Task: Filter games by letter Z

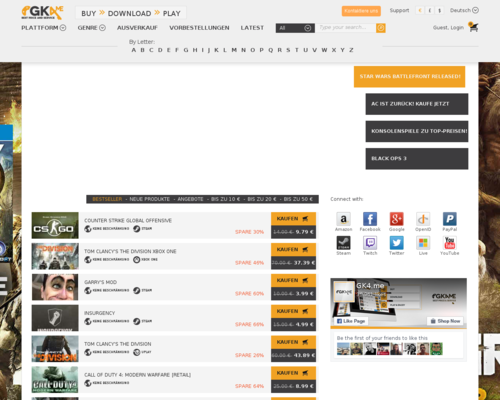Action: coord(351,50)
